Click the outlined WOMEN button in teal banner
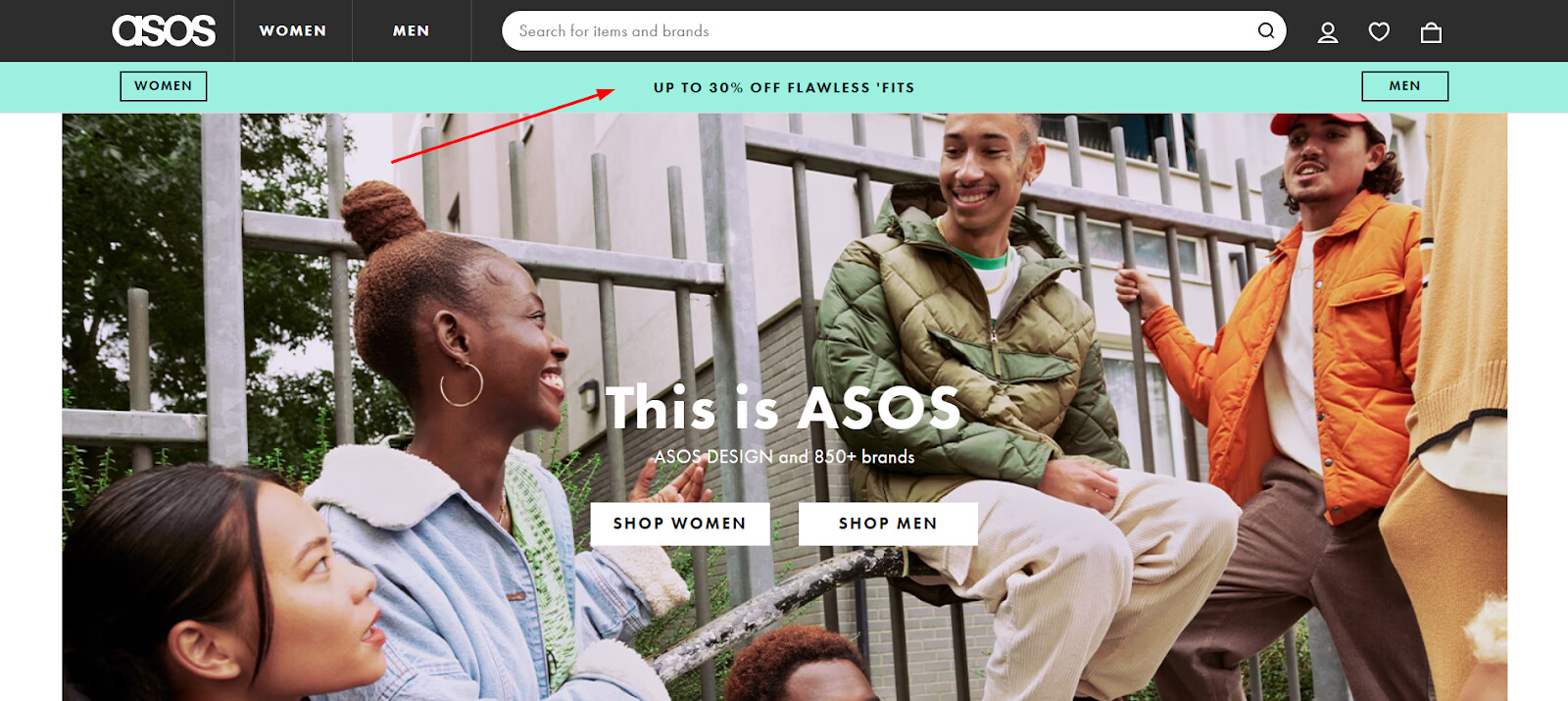This screenshot has height=701, width=1568. (164, 86)
